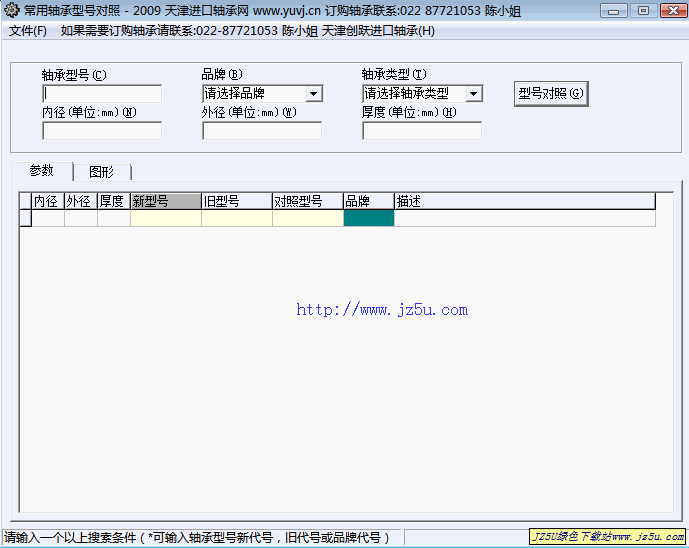Expand the 请选择品牌 brand dropdown arrow
Viewport: 689px width, 548px height.
pyautogui.click(x=314, y=94)
